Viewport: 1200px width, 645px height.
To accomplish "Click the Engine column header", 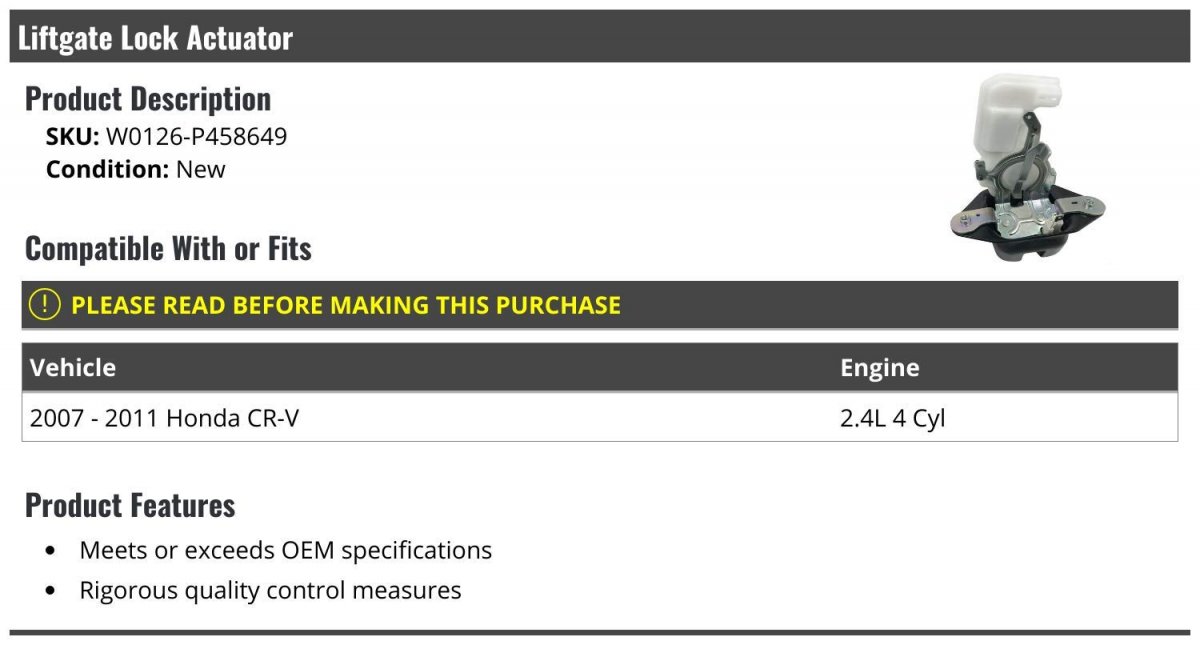I will pos(879,367).
